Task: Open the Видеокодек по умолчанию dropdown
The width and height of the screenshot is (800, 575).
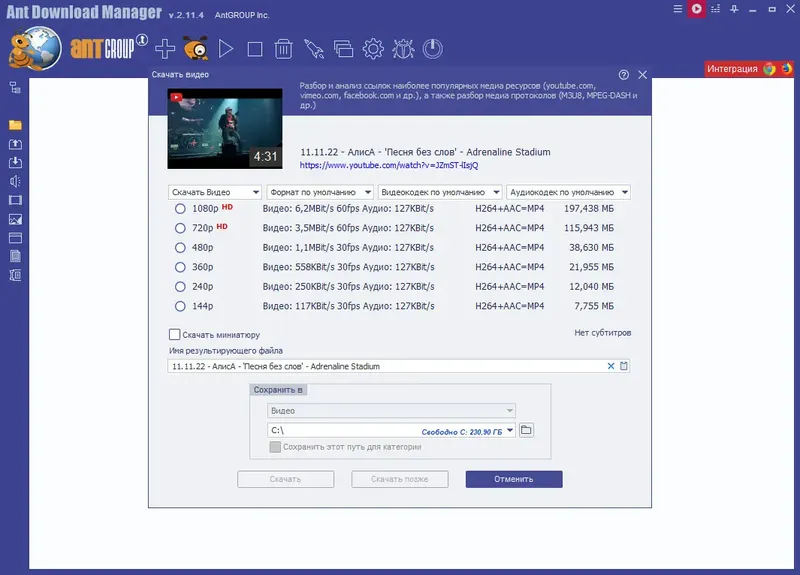Action: (x=440, y=192)
